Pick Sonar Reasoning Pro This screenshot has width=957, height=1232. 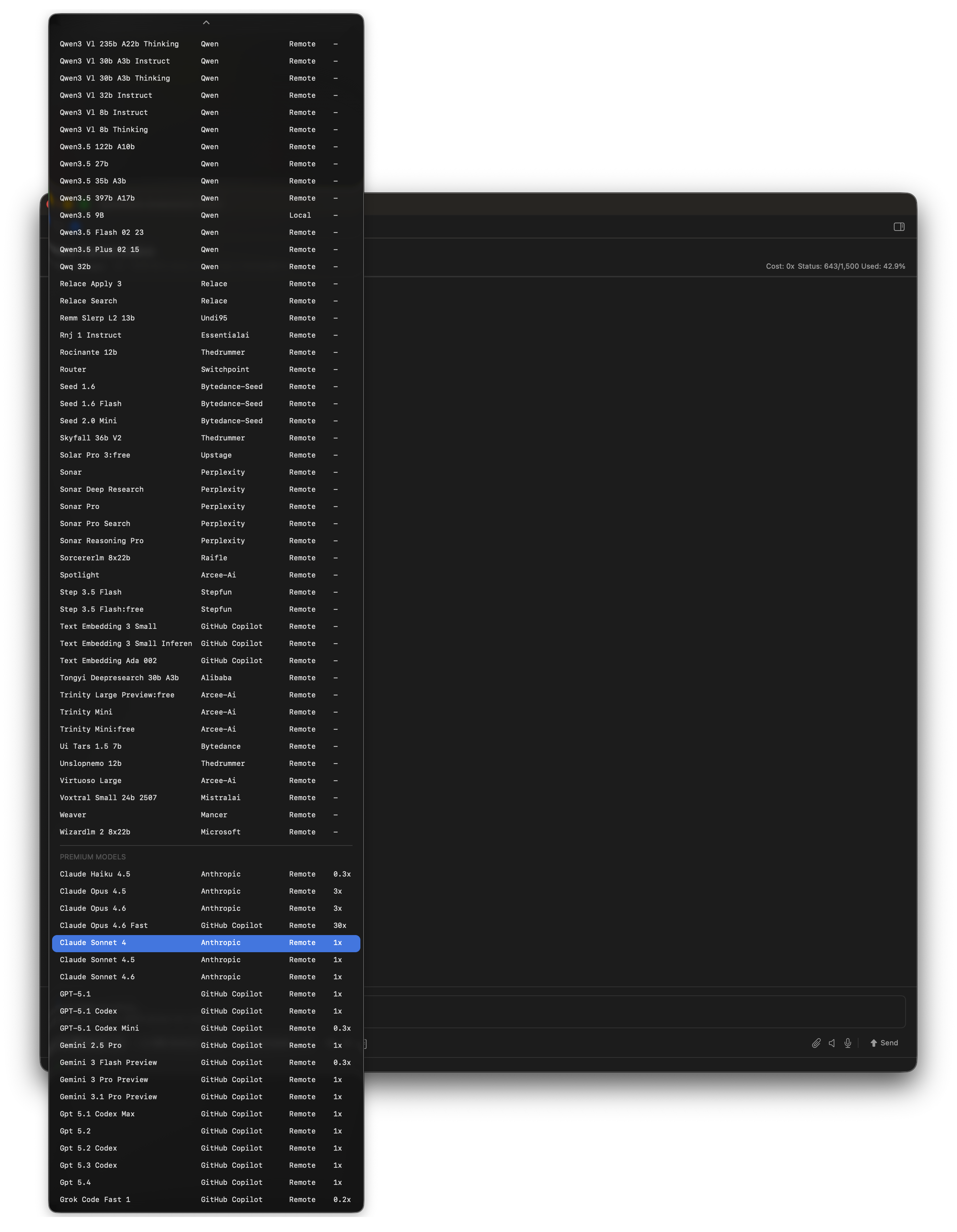(206, 541)
